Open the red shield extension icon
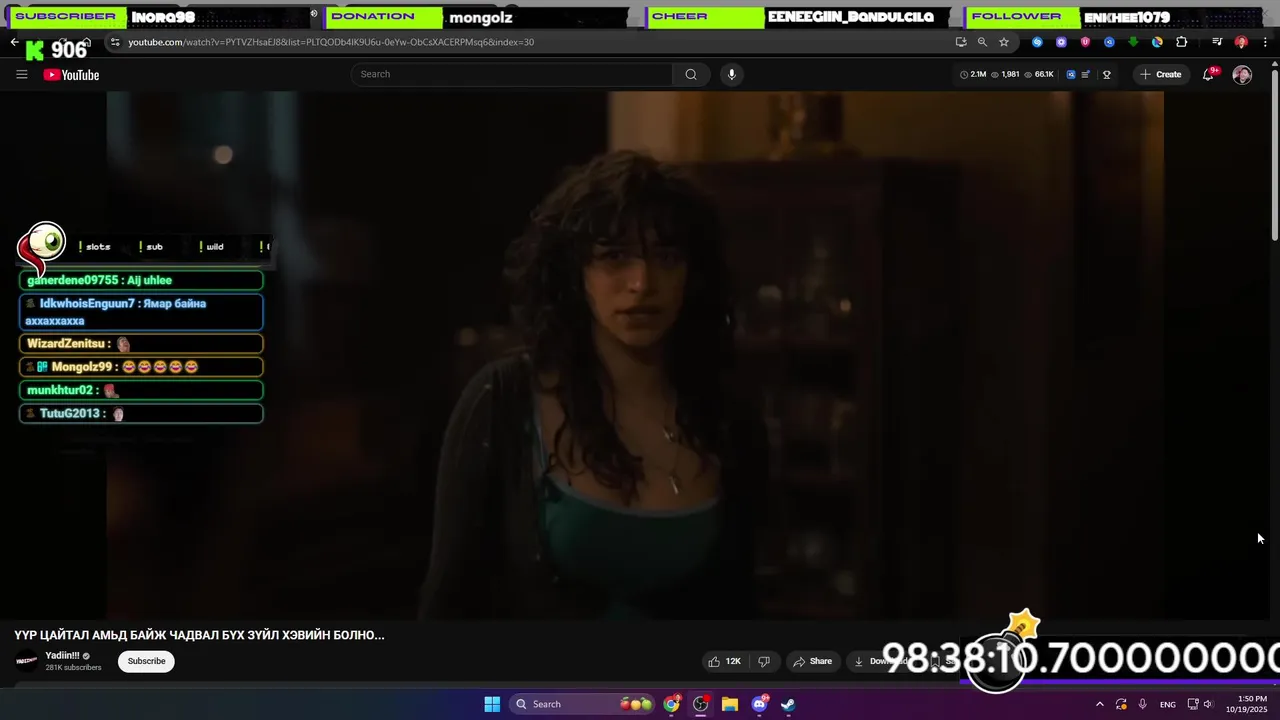 [x=1085, y=42]
